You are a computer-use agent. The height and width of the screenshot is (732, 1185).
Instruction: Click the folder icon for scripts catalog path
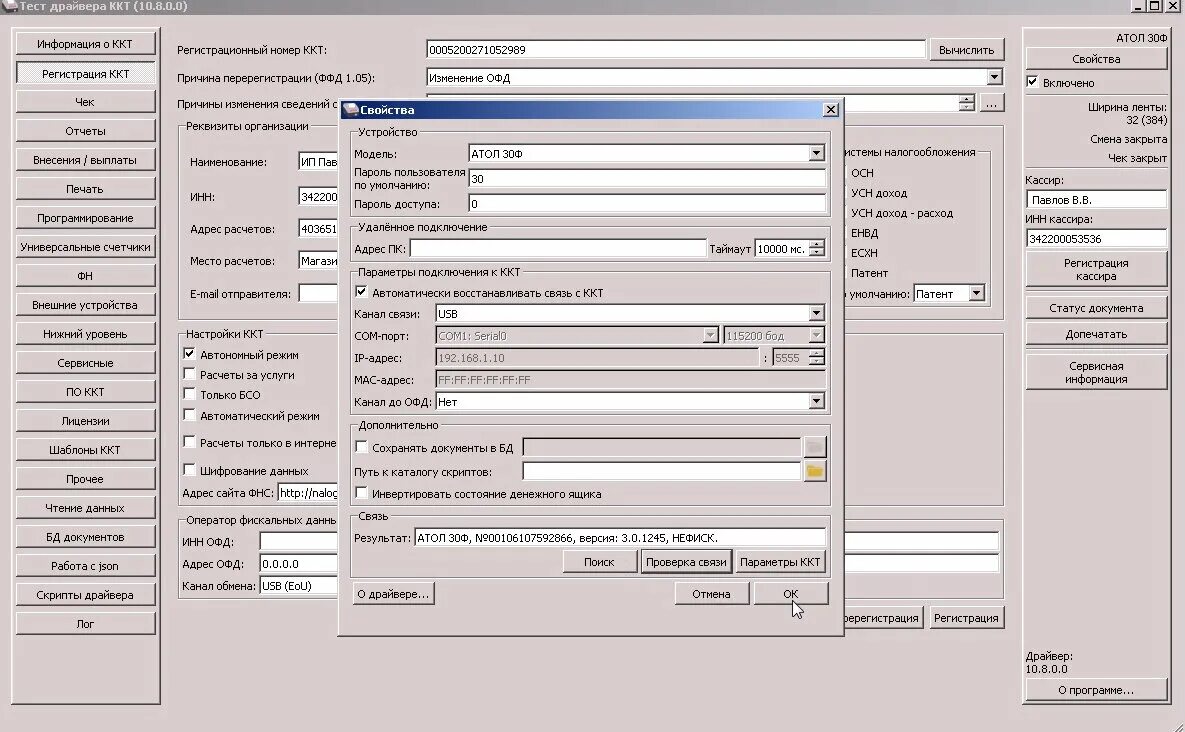pos(814,471)
